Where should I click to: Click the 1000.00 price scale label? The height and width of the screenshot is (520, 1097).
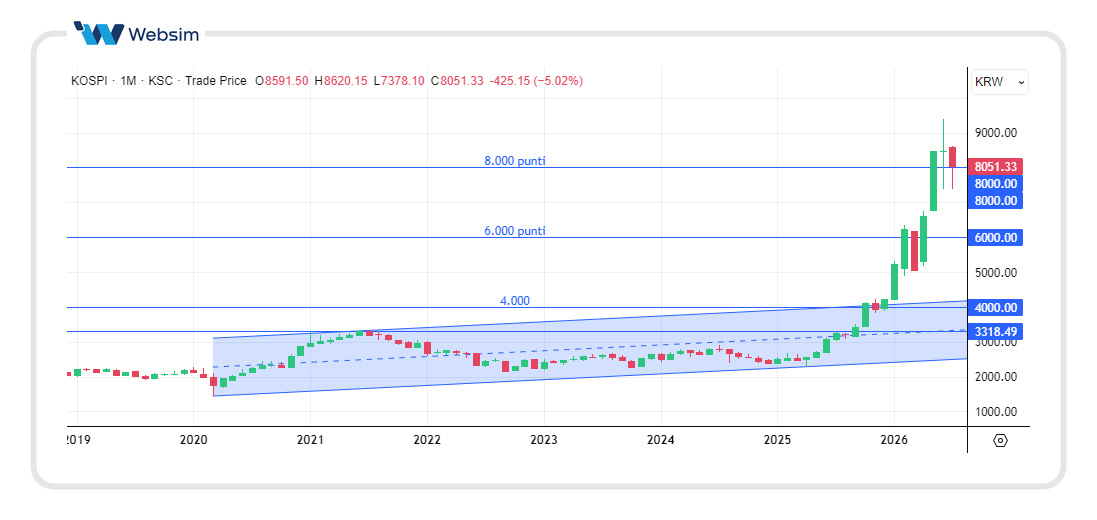996,412
